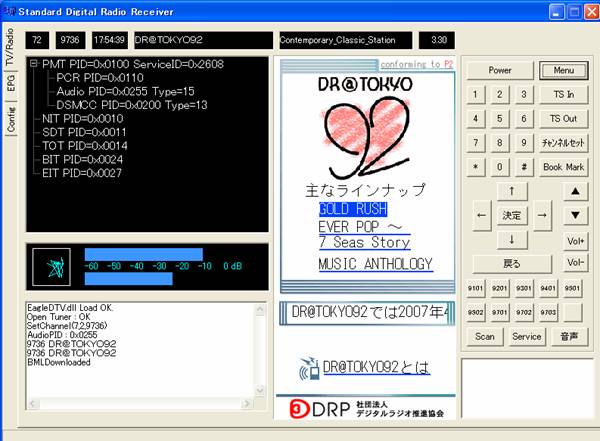
Task: Click the filled up-triangle channel button
Action: coord(575,191)
